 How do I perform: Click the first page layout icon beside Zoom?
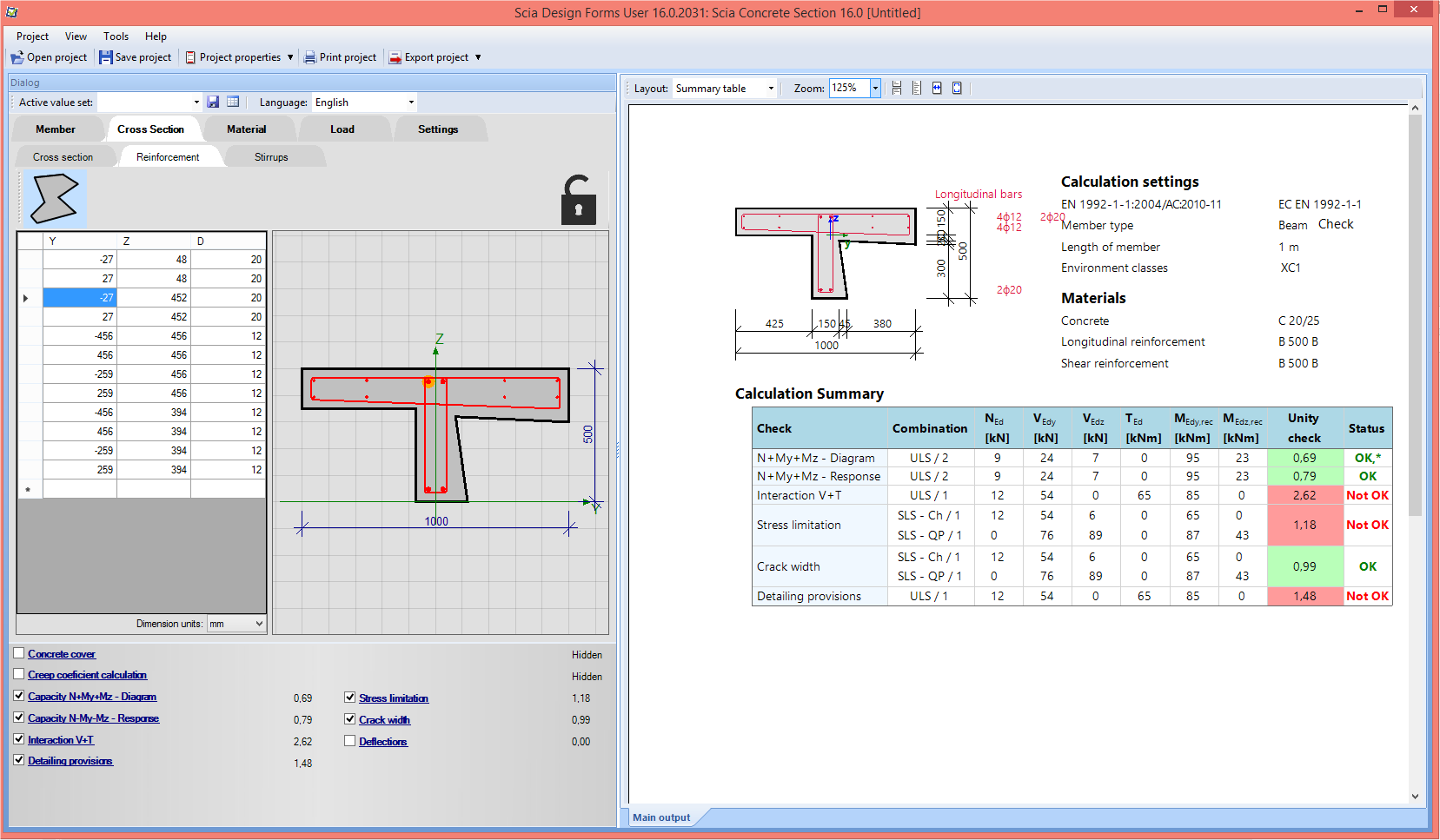point(897,89)
